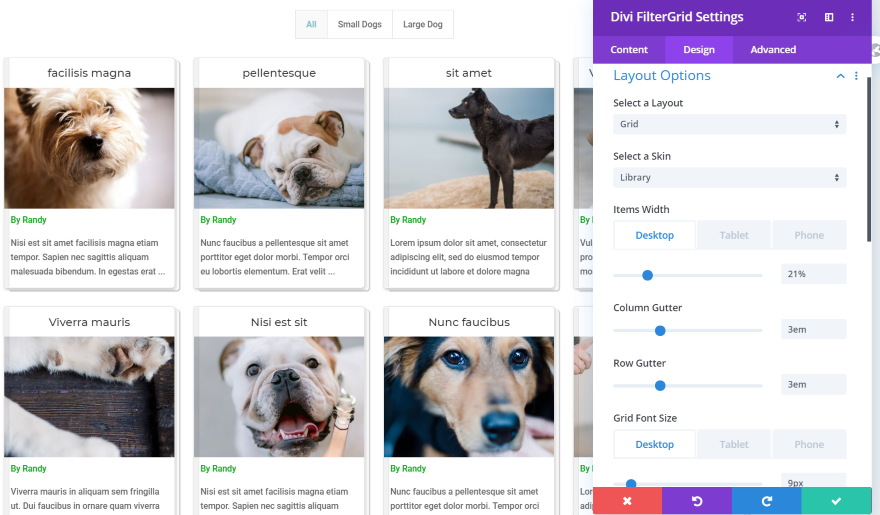Click By Randy author link on sit amet
This screenshot has height=515, width=880.
[x=408, y=220]
